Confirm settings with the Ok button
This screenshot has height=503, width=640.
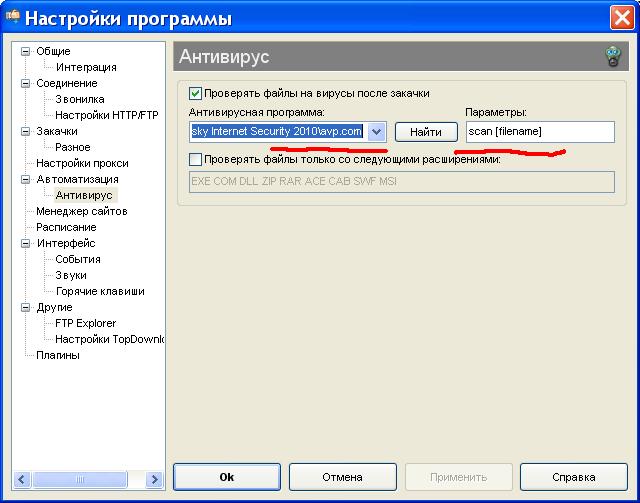coord(227,477)
